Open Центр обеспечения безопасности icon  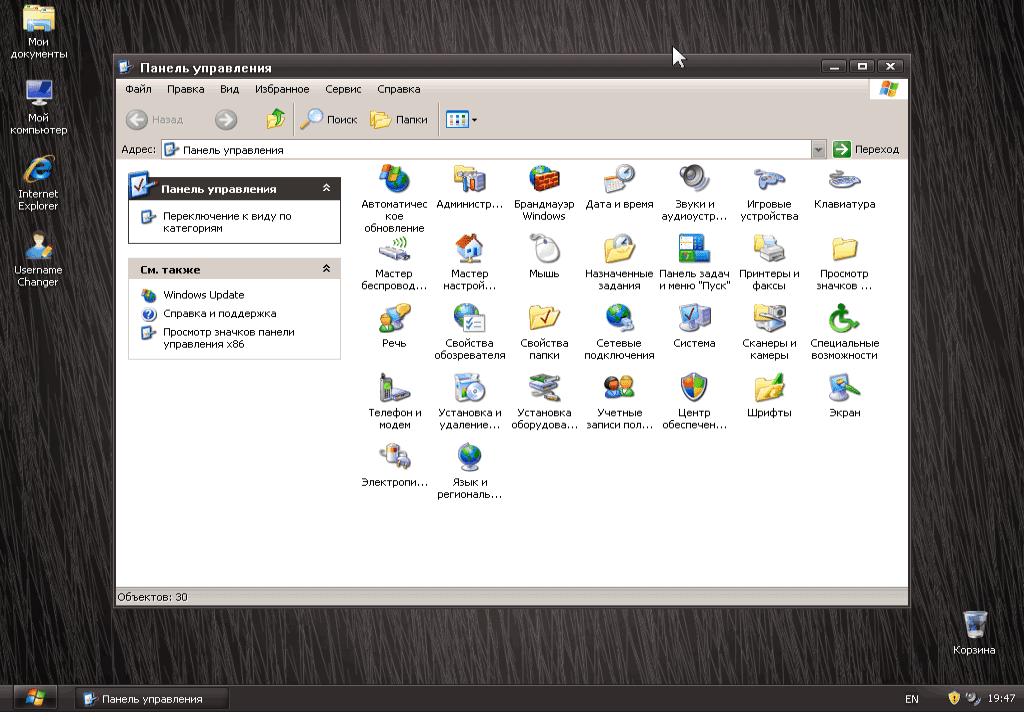click(x=694, y=387)
